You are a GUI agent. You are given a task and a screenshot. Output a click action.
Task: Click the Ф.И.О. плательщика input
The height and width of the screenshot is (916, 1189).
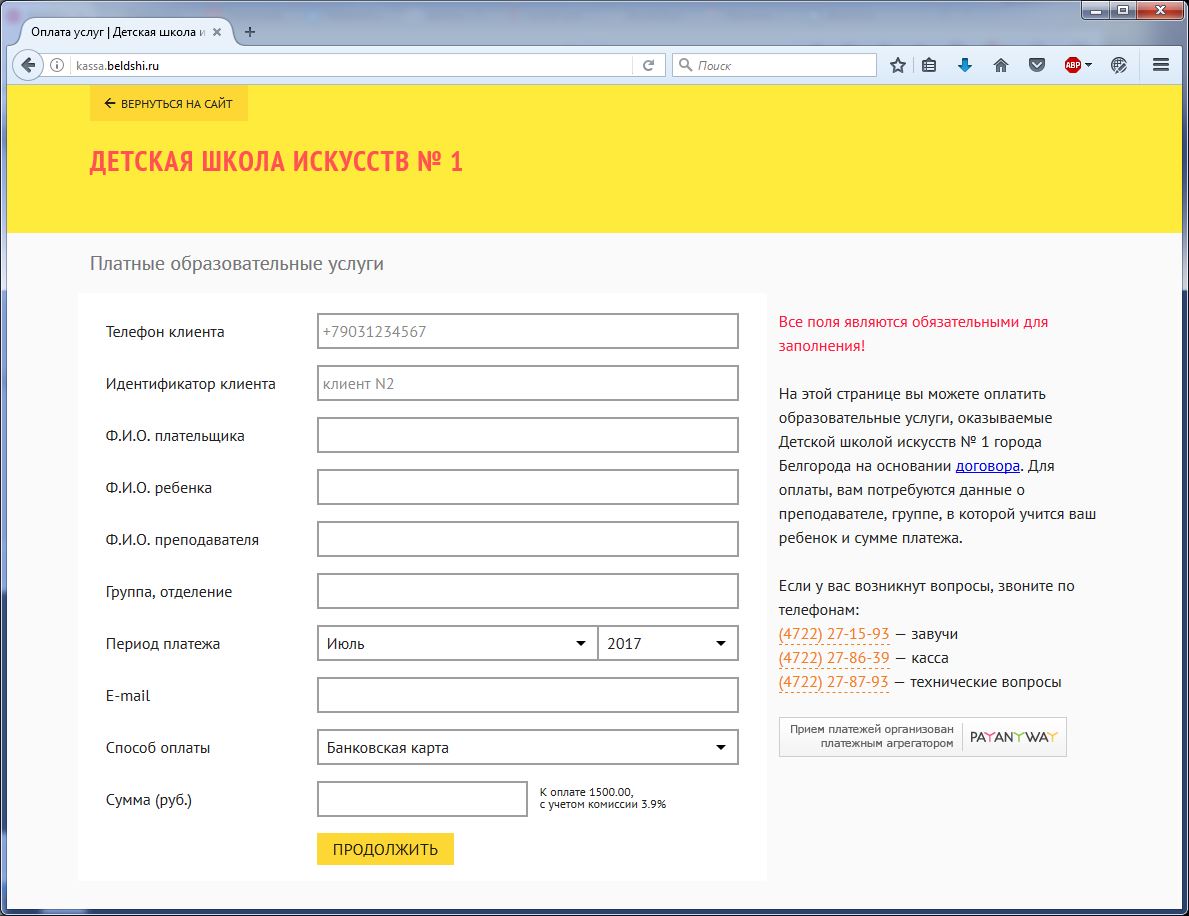tap(528, 435)
